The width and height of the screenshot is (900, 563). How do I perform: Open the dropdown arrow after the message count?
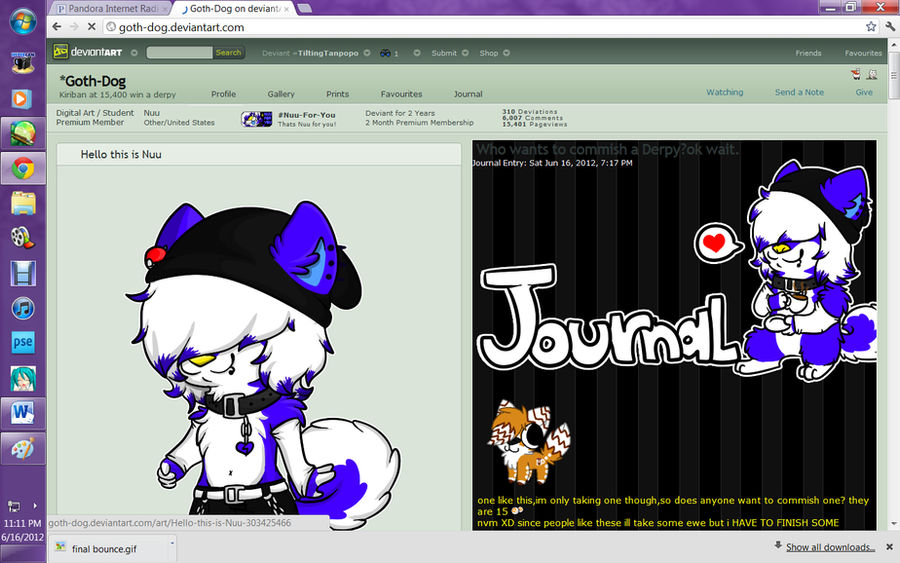click(417, 53)
